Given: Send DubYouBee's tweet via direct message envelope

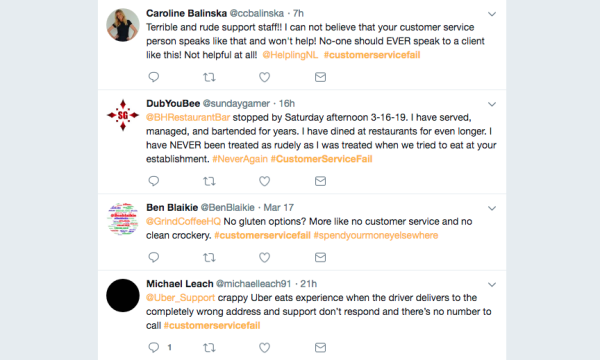Looking at the screenshot, I should (x=320, y=181).
